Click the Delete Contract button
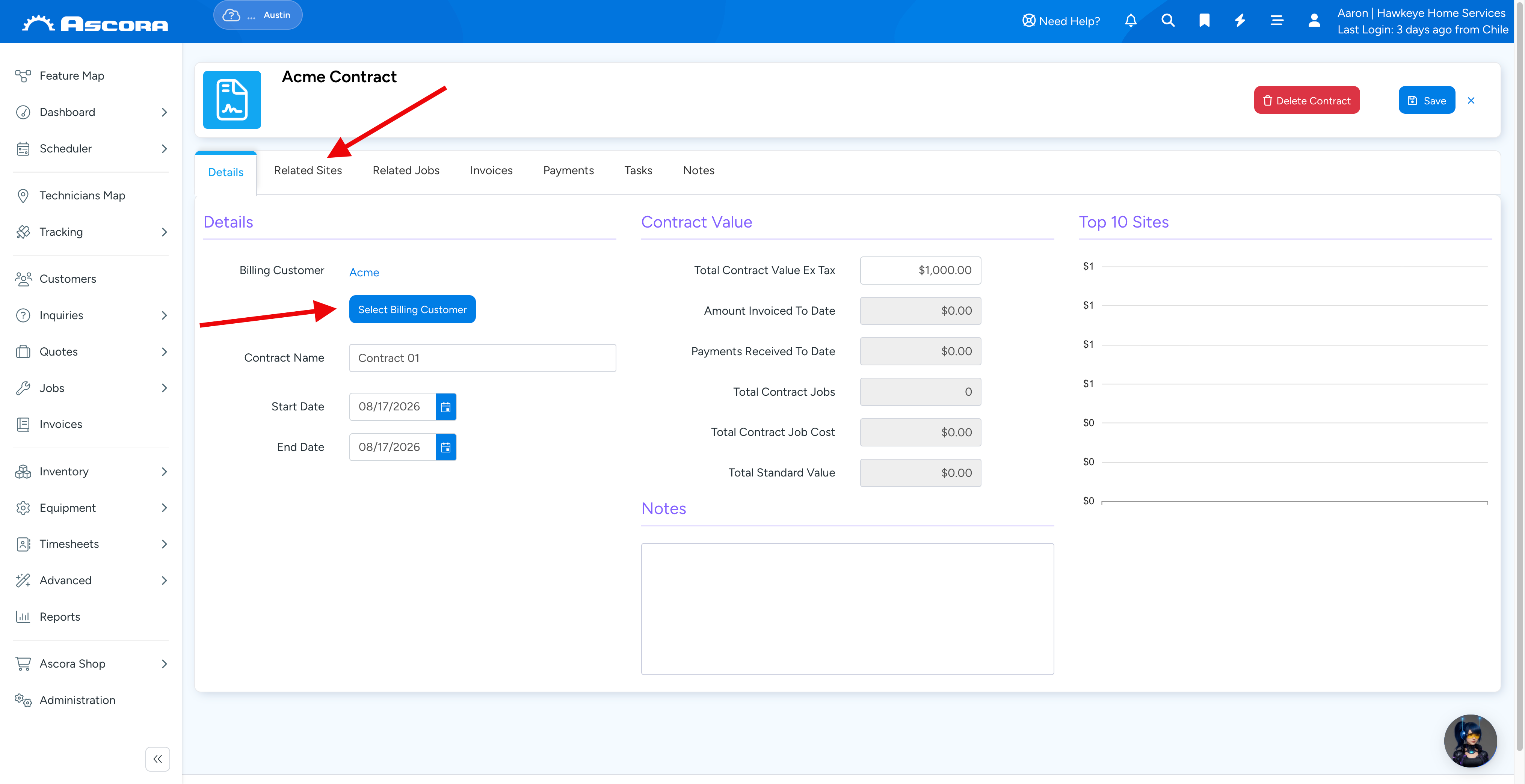This screenshot has height=784, width=1525. tap(1306, 101)
